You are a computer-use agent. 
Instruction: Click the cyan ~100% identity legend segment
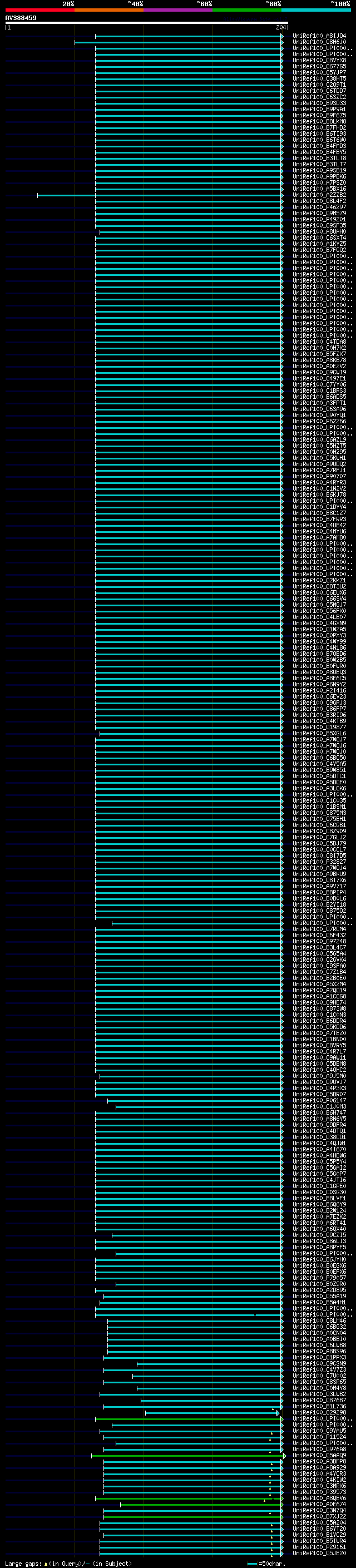pyautogui.click(x=316, y=10)
